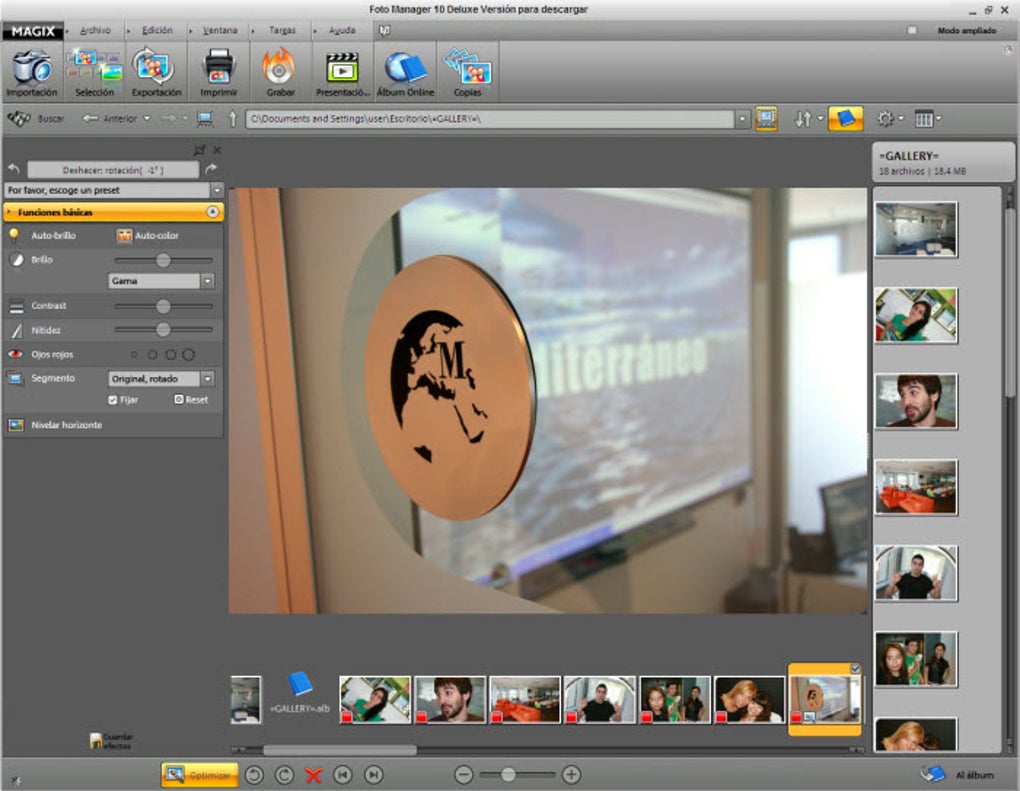Image resolution: width=1020 pixels, height=791 pixels.
Task: Click the MAGIX logo menu
Action: (33, 31)
